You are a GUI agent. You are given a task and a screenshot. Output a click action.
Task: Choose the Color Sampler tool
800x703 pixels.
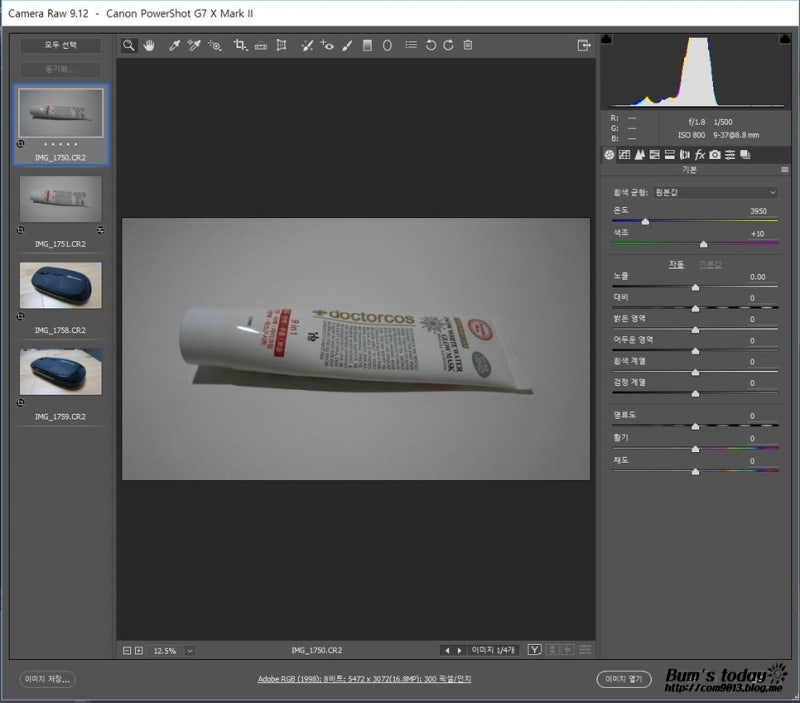tap(194, 45)
